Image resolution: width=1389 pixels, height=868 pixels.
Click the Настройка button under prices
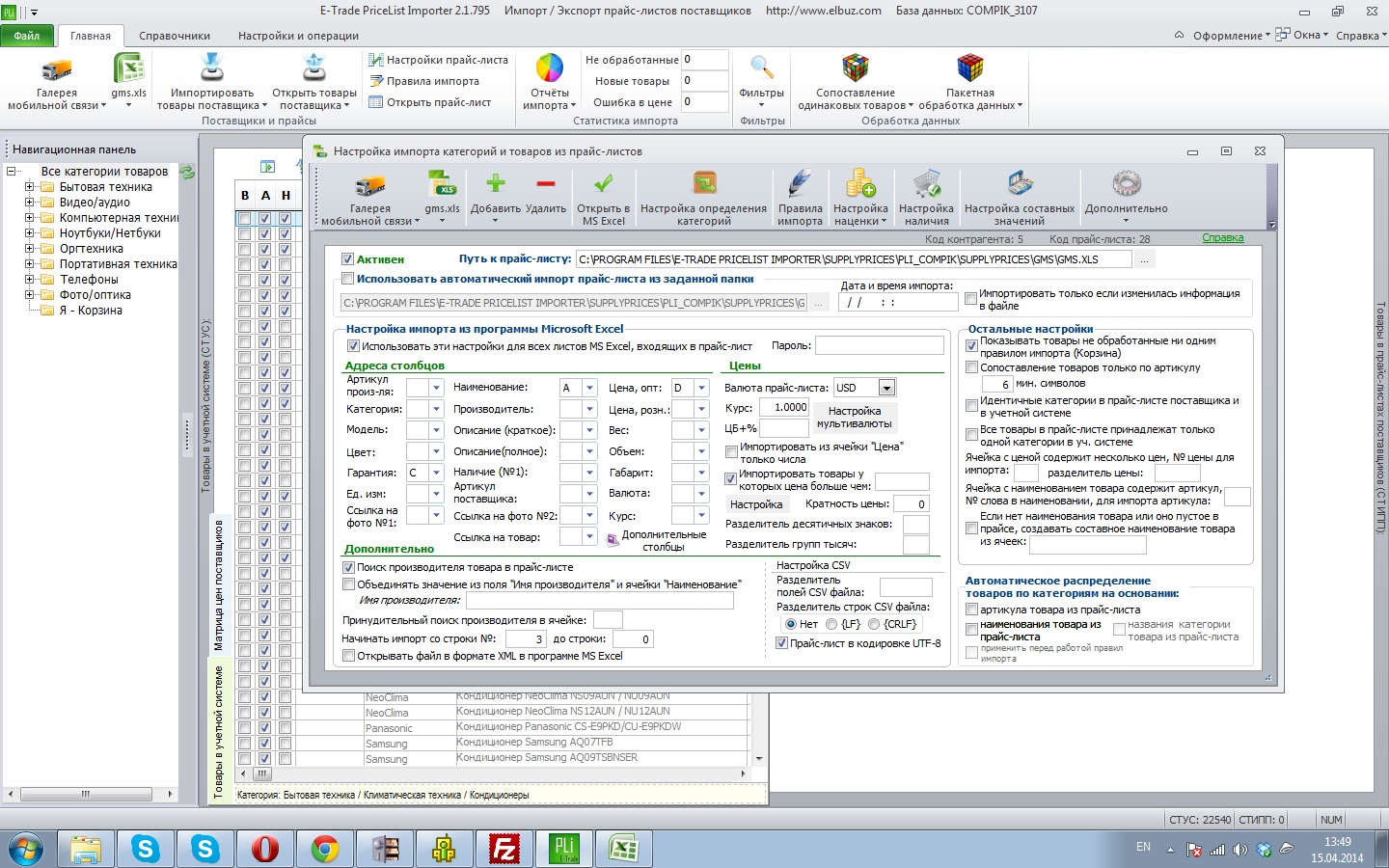(x=756, y=504)
